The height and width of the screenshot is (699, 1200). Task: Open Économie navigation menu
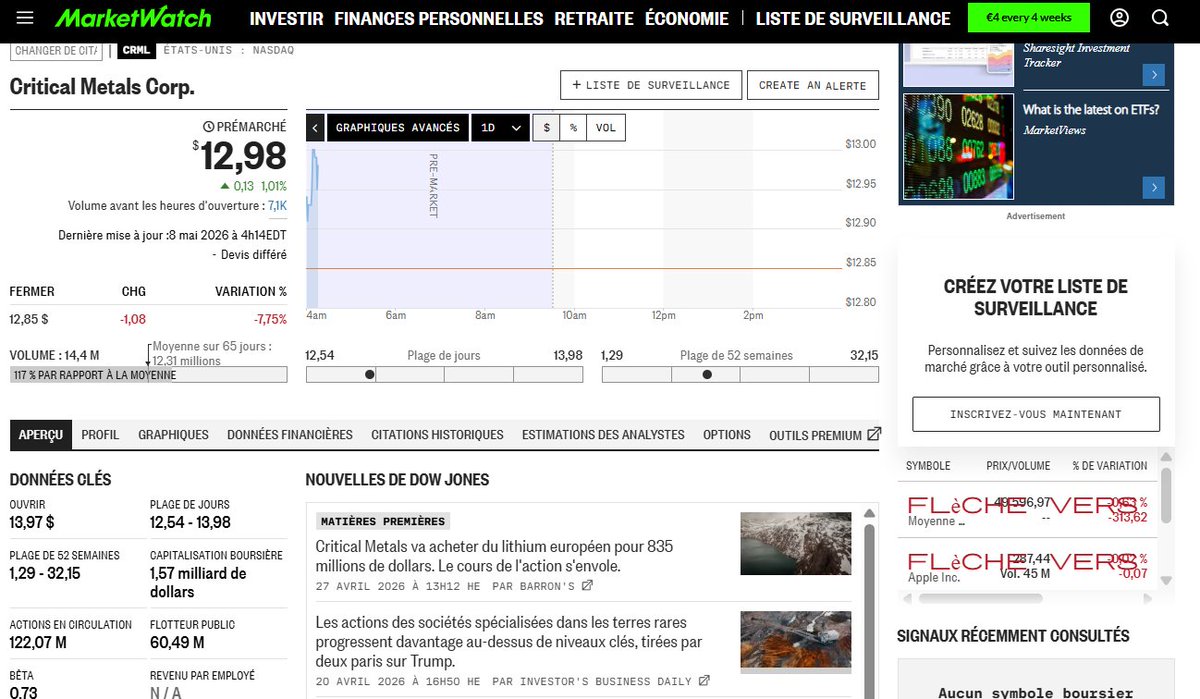click(x=687, y=18)
